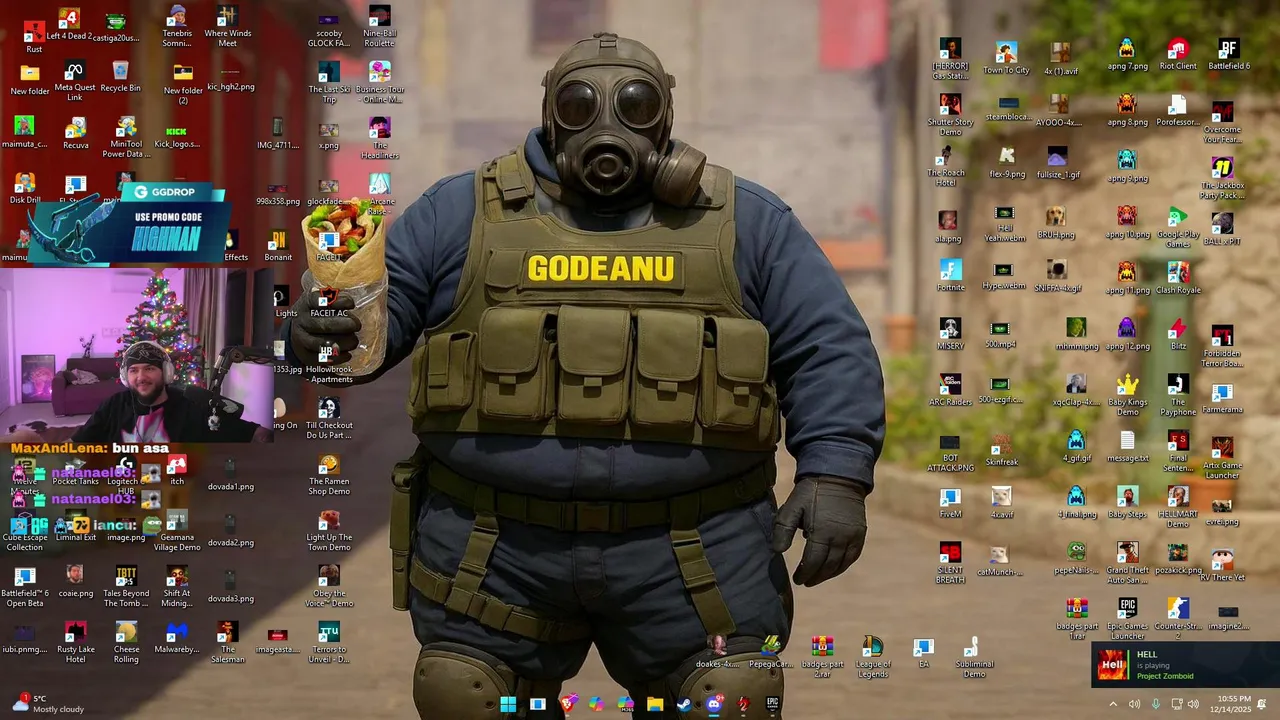Select the Riot Client desktop icon
1280x720 pixels.
tap(1178, 55)
